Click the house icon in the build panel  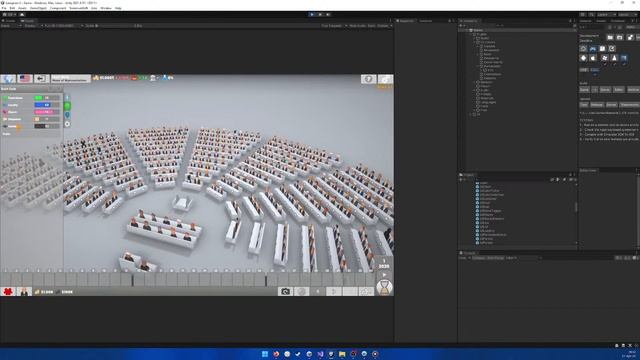coord(583,49)
